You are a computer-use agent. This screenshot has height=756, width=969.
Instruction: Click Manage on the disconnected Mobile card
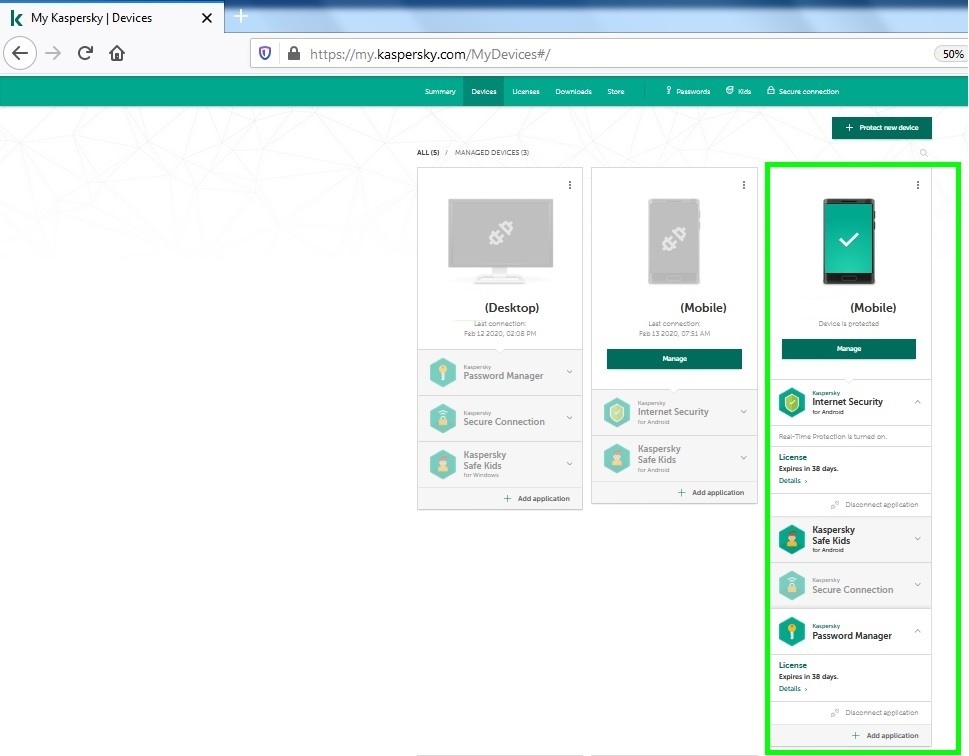pos(674,359)
